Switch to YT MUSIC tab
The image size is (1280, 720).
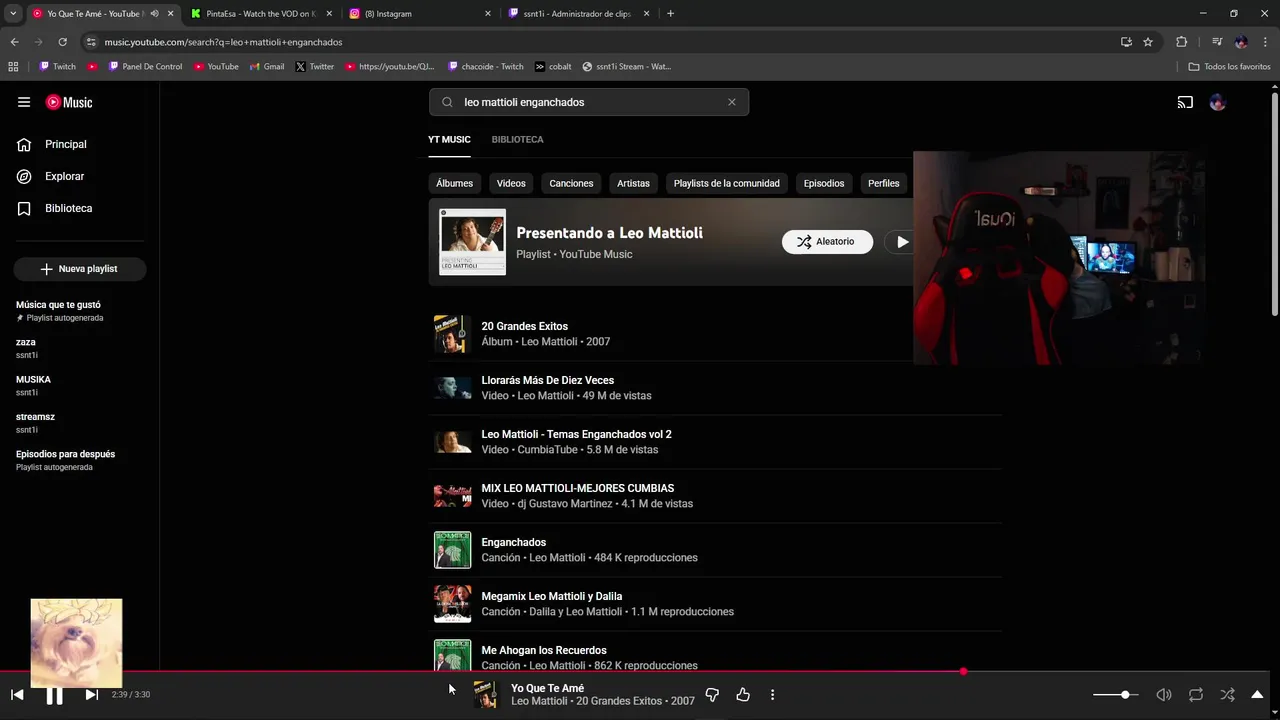449,139
